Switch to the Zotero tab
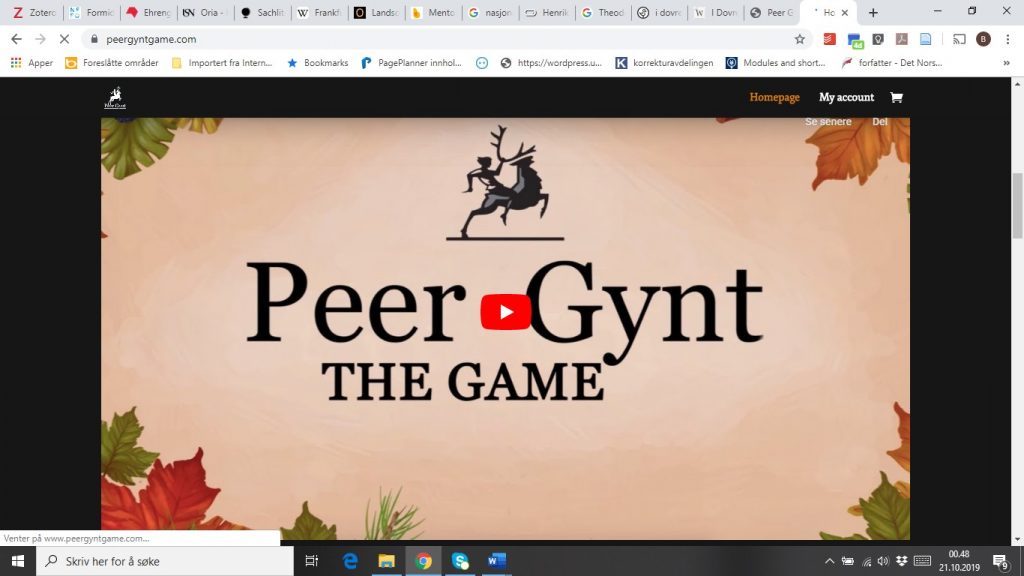This screenshot has height=576, width=1024. pyautogui.click(x=35, y=12)
